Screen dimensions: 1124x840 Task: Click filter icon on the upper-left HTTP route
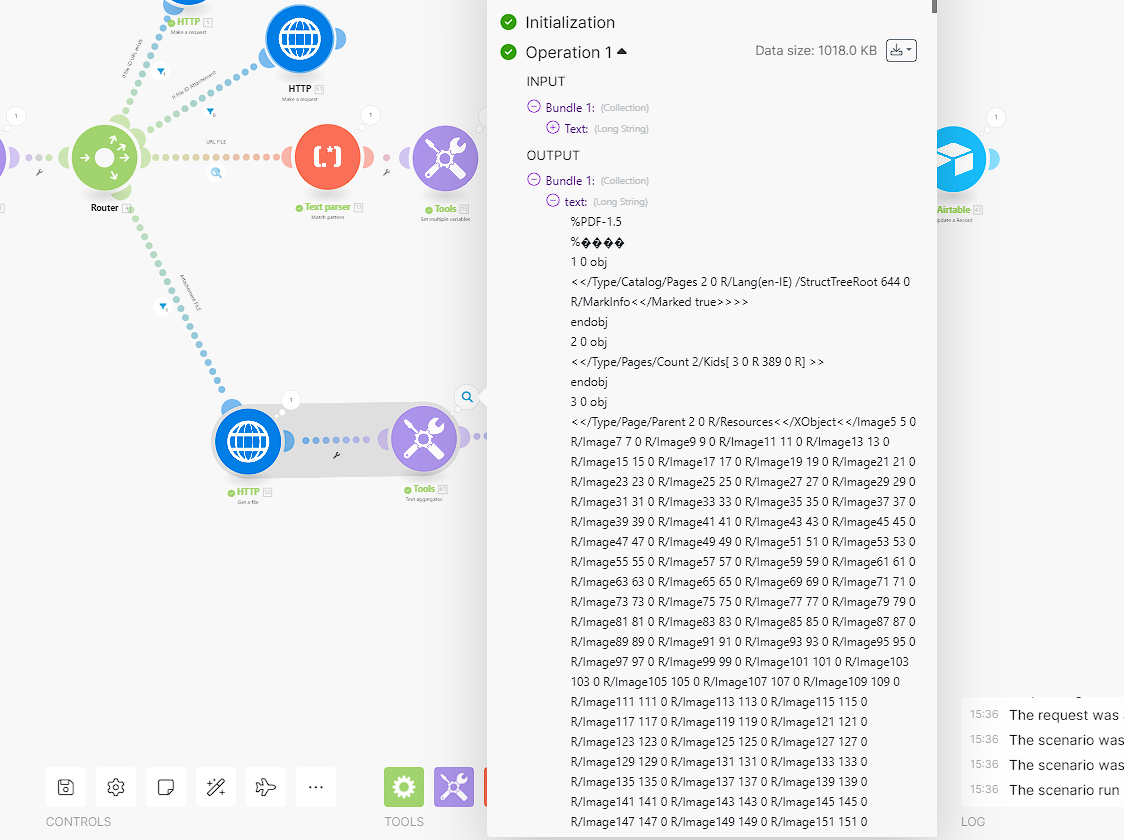tap(161, 71)
